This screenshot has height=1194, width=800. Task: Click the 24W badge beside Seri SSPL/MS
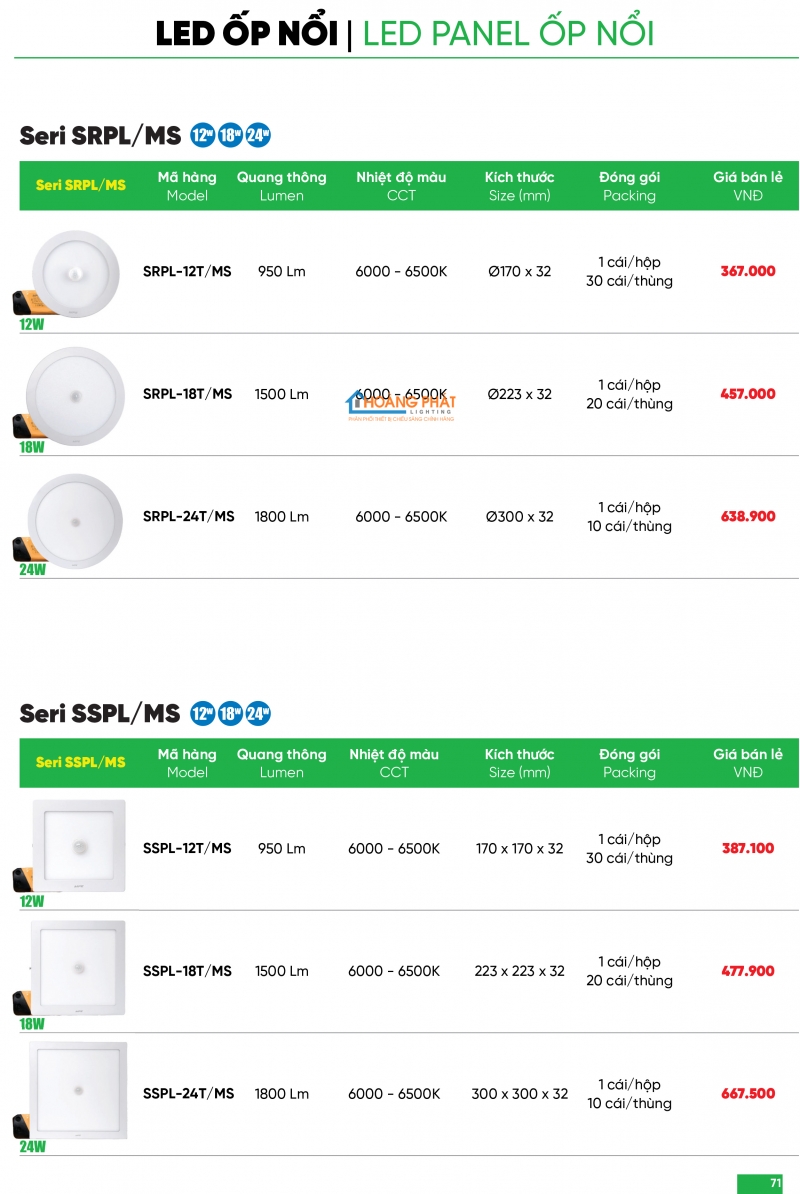click(257, 713)
